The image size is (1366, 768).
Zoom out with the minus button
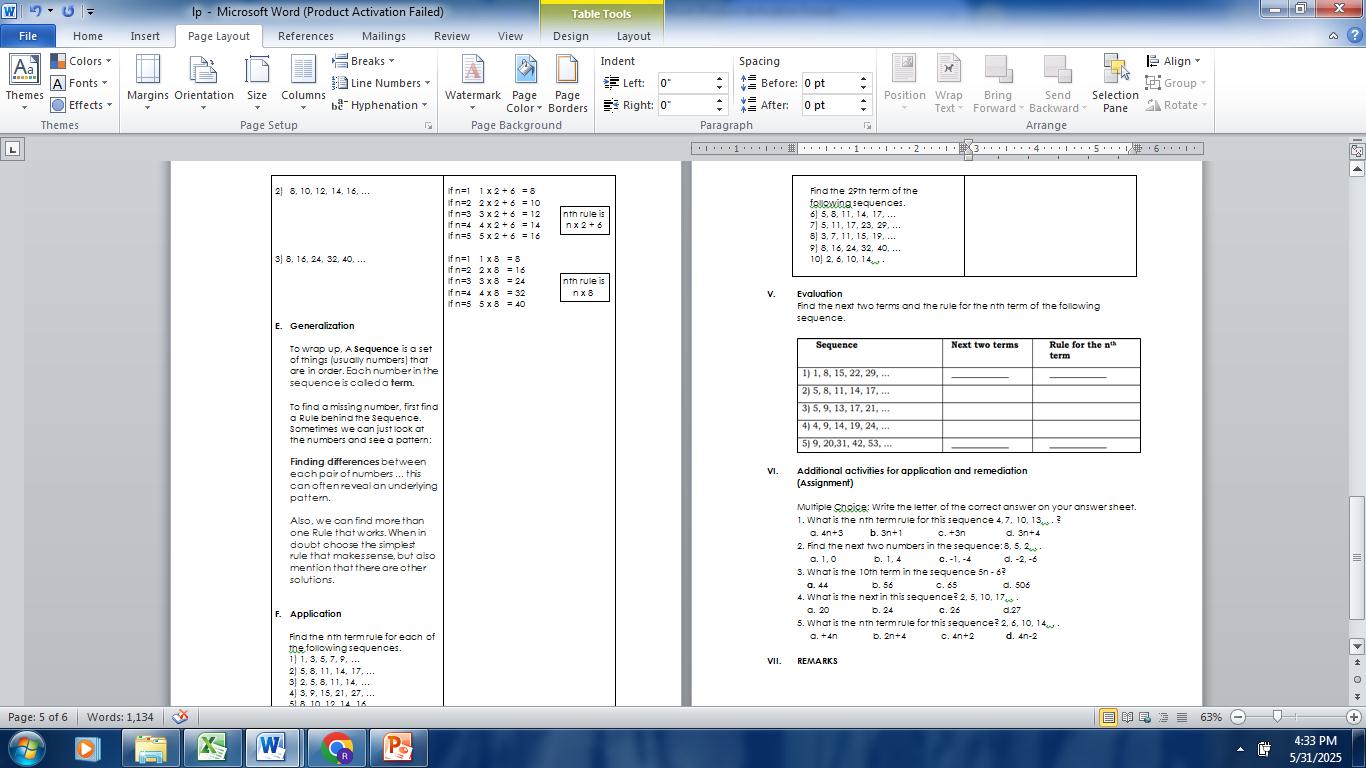point(1238,717)
